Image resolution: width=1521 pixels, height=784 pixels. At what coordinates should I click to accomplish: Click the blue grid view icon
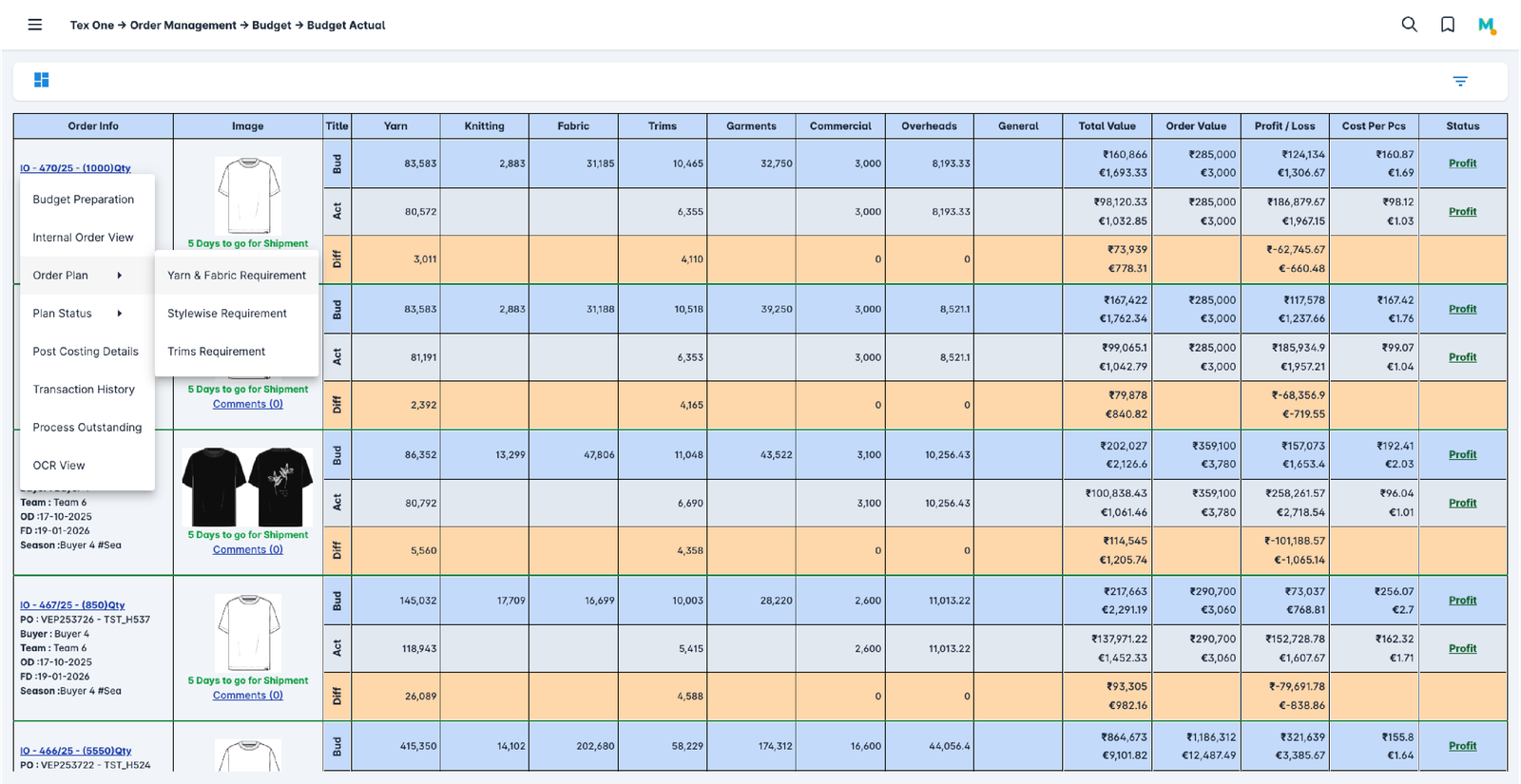click(x=41, y=80)
